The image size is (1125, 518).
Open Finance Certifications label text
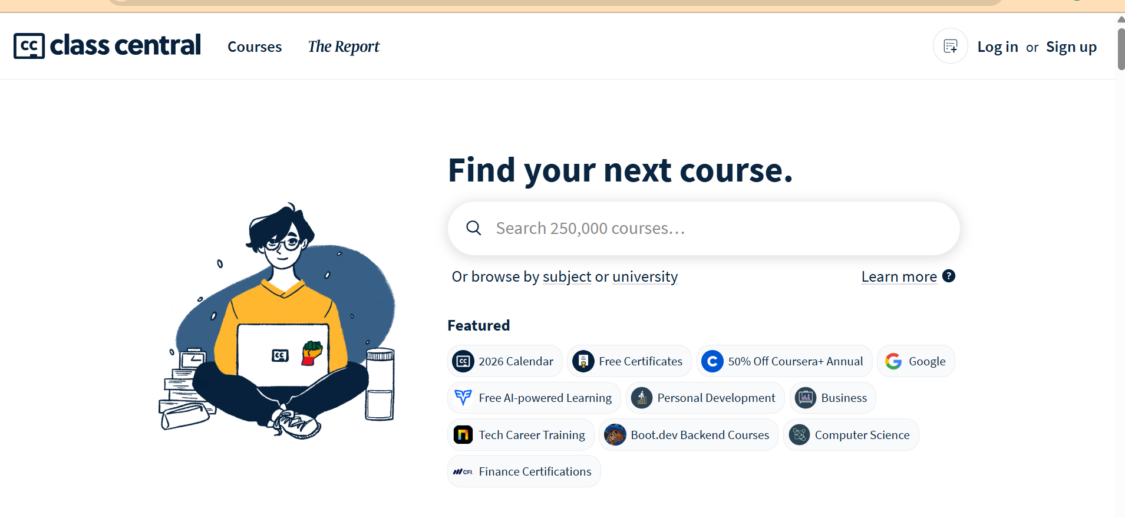535,471
